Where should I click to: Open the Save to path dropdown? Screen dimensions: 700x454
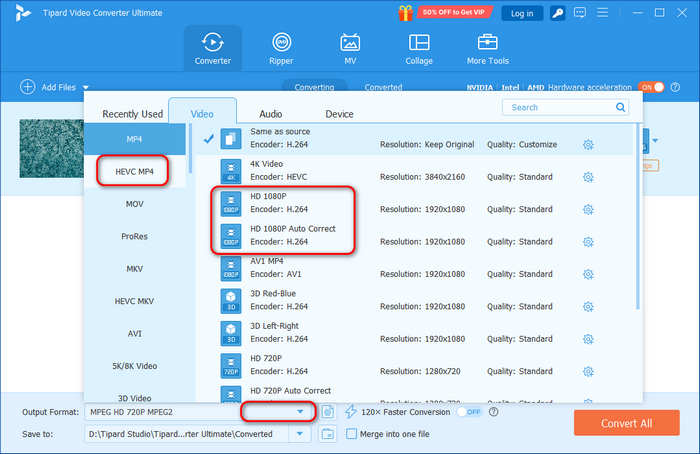click(300, 433)
